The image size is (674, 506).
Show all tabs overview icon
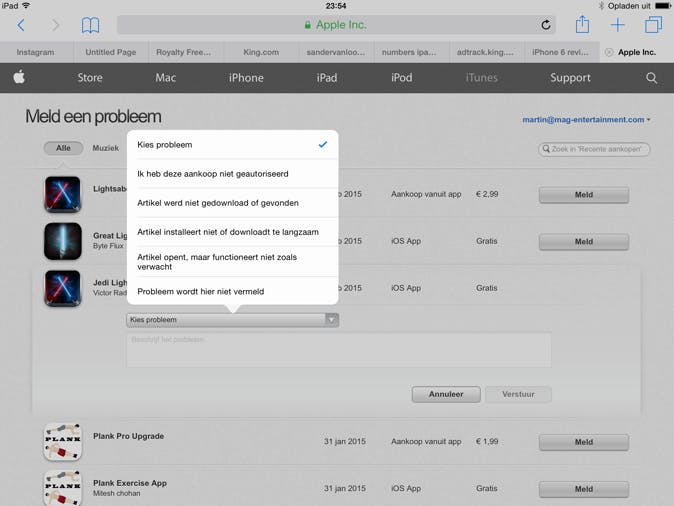(653, 25)
